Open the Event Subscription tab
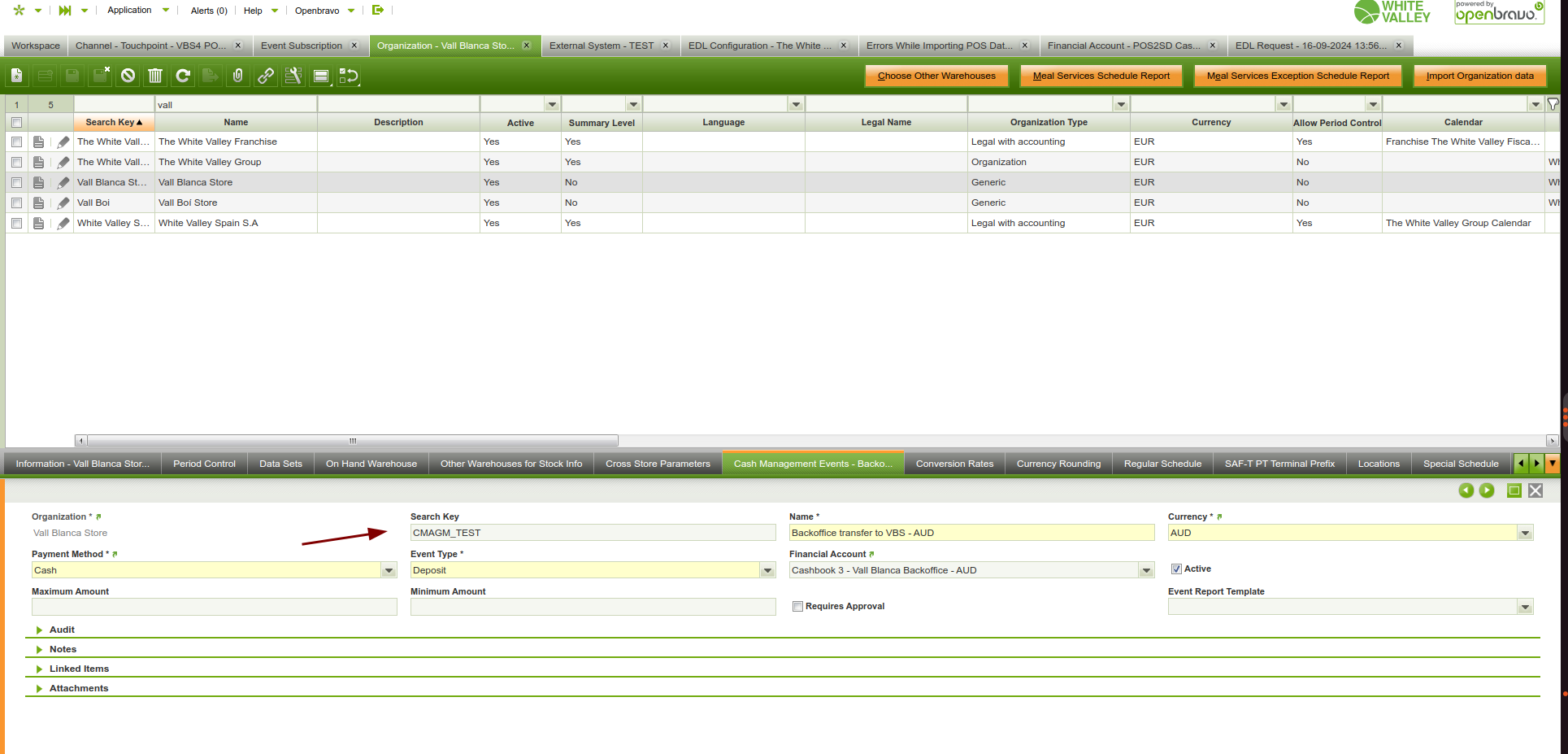The width and height of the screenshot is (1568, 754). 302,46
